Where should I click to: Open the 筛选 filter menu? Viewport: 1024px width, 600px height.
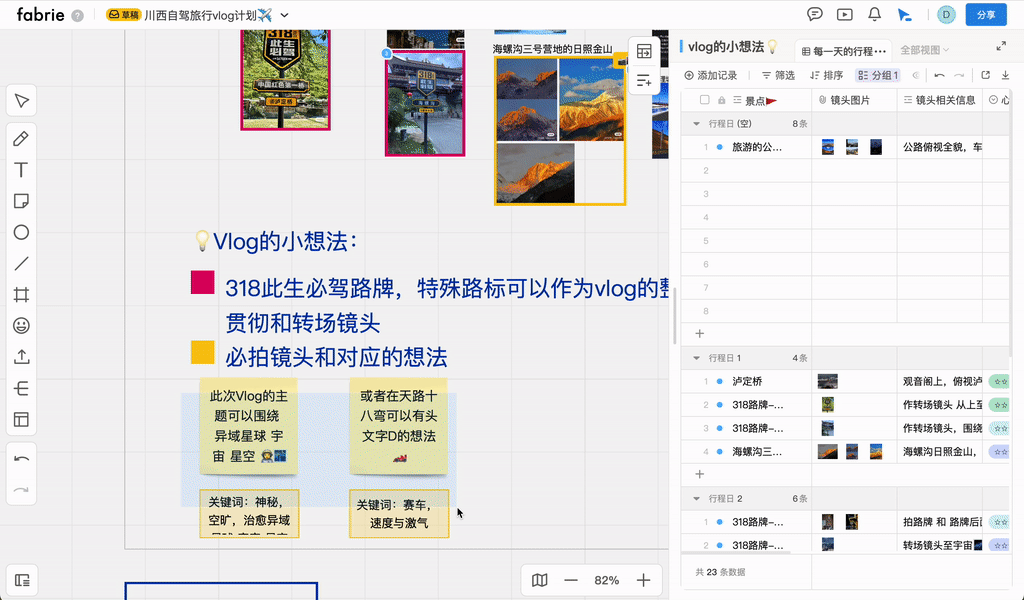click(x=778, y=75)
